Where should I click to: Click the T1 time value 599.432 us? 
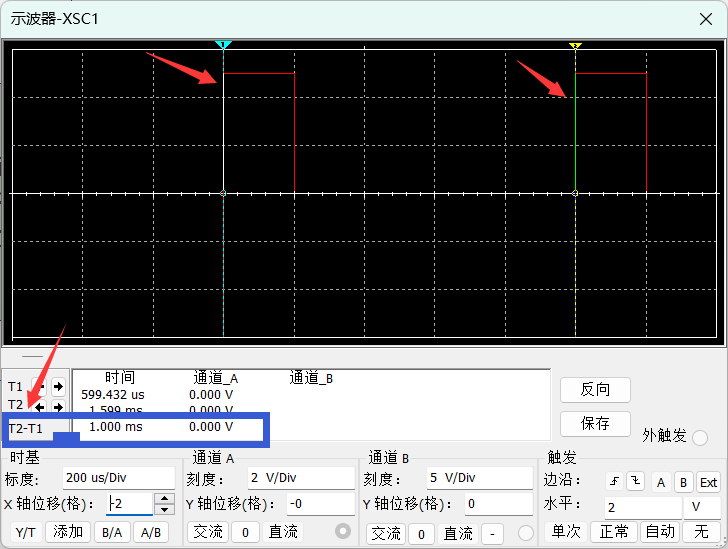(113, 395)
